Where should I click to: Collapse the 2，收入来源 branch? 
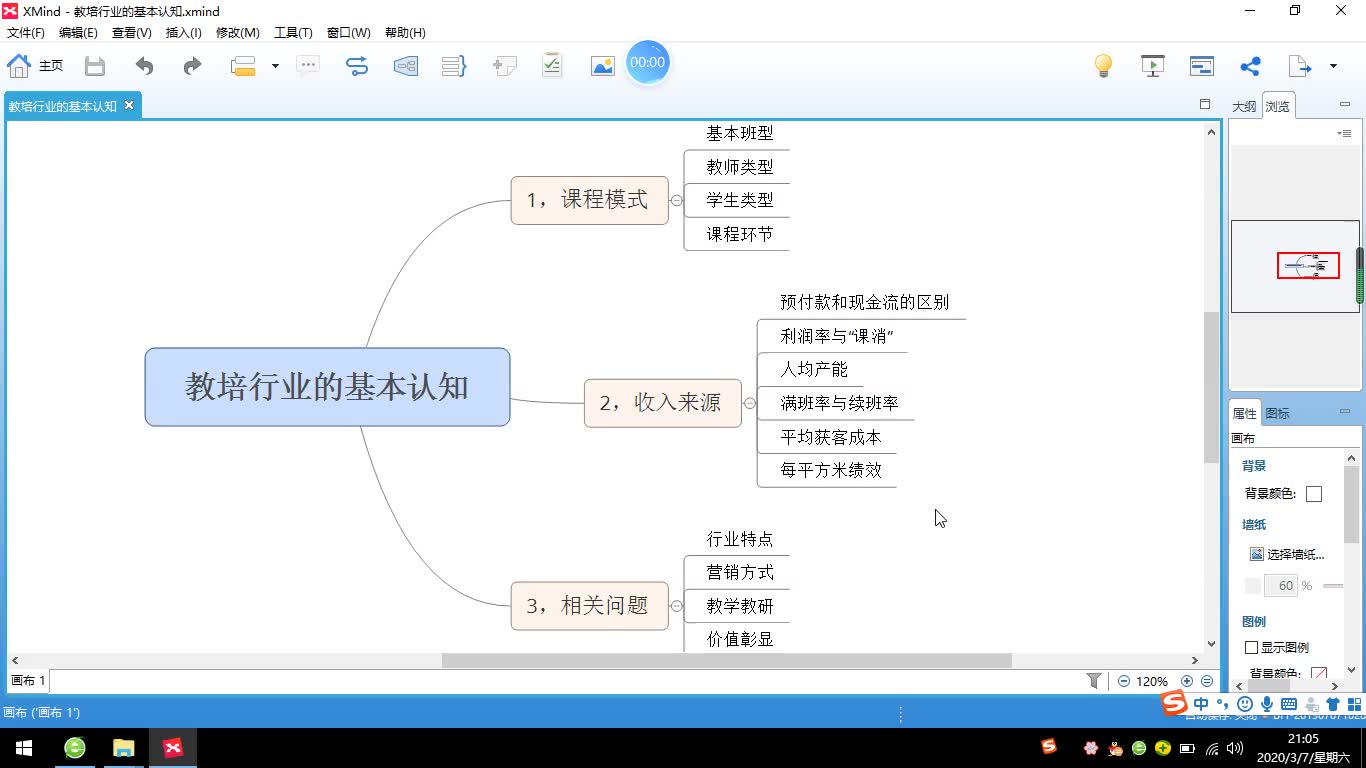(750, 403)
